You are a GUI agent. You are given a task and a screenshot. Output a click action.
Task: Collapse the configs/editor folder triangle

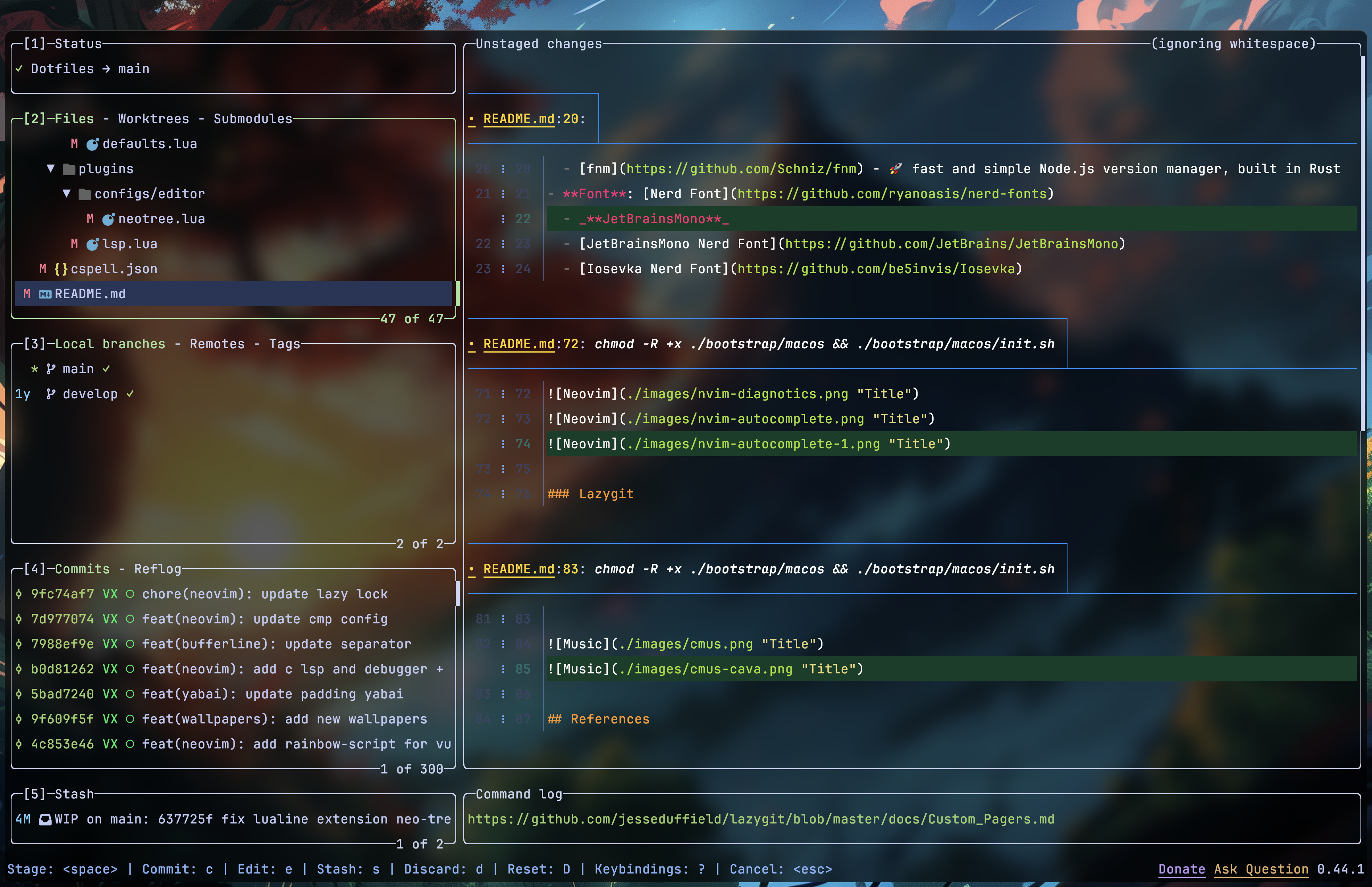click(x=67, y=194)
